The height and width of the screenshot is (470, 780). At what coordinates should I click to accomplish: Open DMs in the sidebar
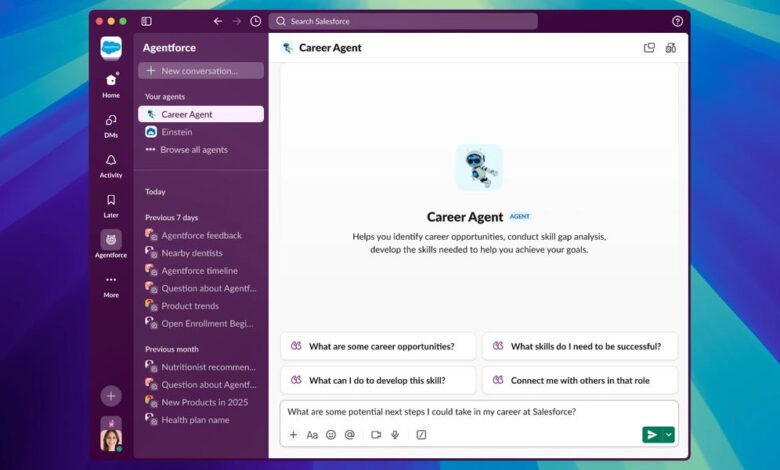point(111,126)
